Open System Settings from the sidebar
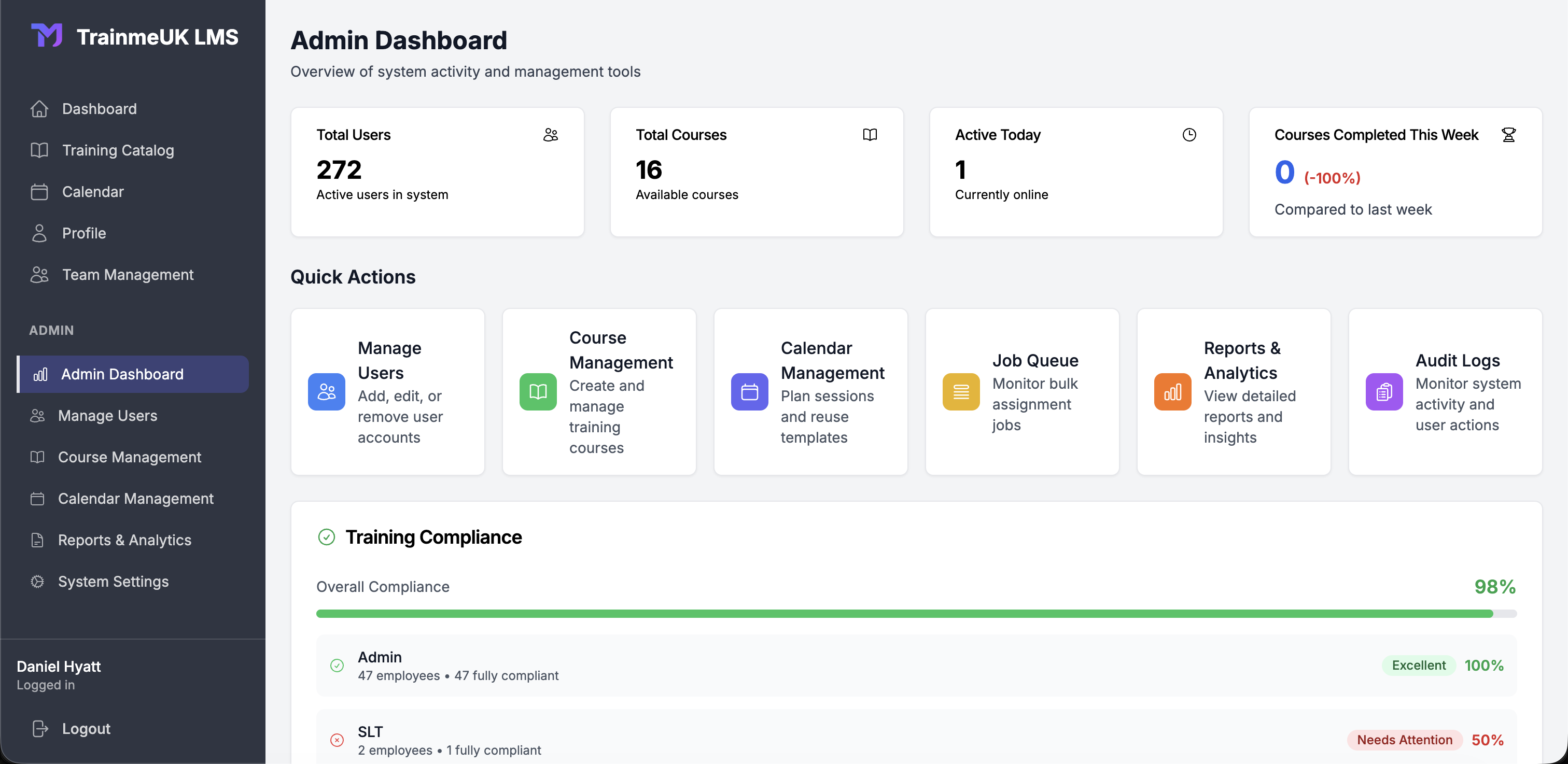Viewport: 1568px width, 764px height. click(113, 581)
